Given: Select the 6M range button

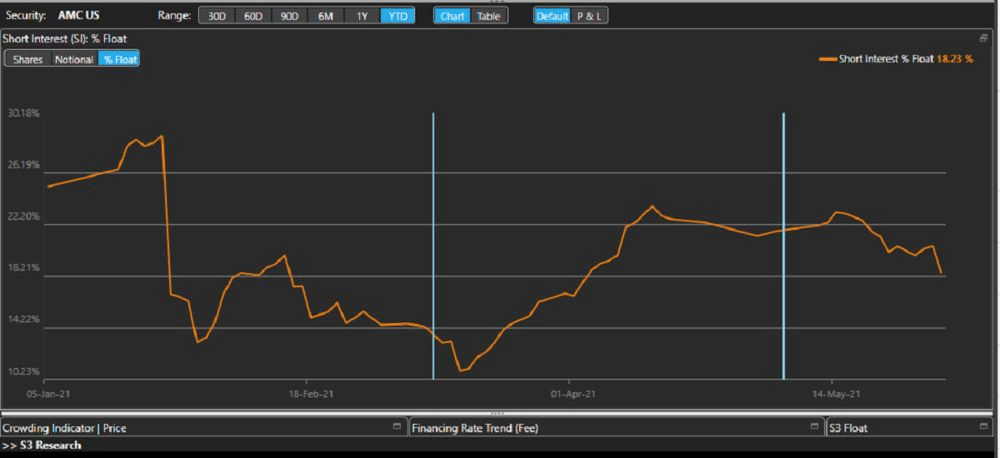Looking at the screenshot, I should click(x=325, y=16).
